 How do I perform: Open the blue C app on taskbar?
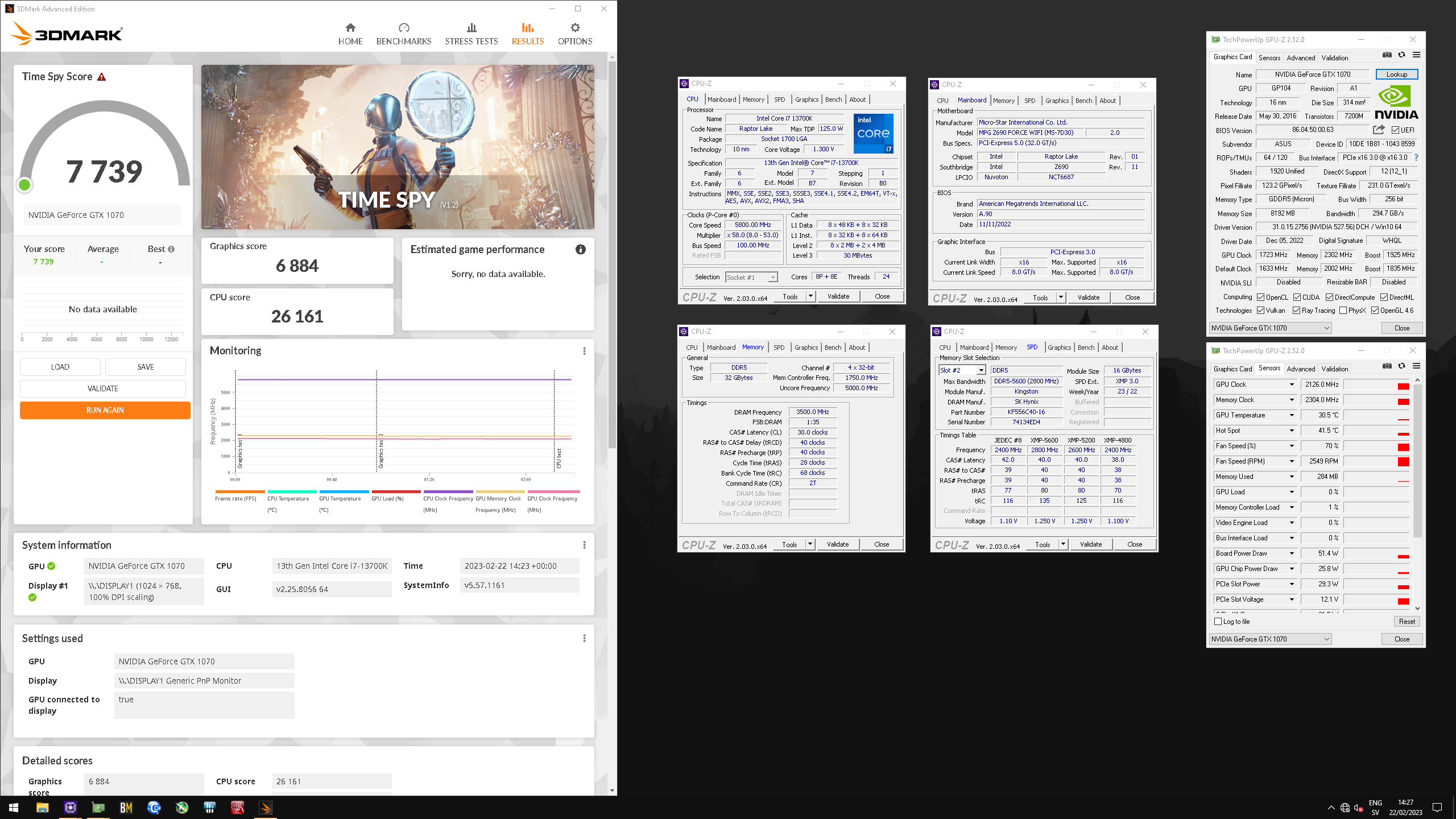point(154,808)
